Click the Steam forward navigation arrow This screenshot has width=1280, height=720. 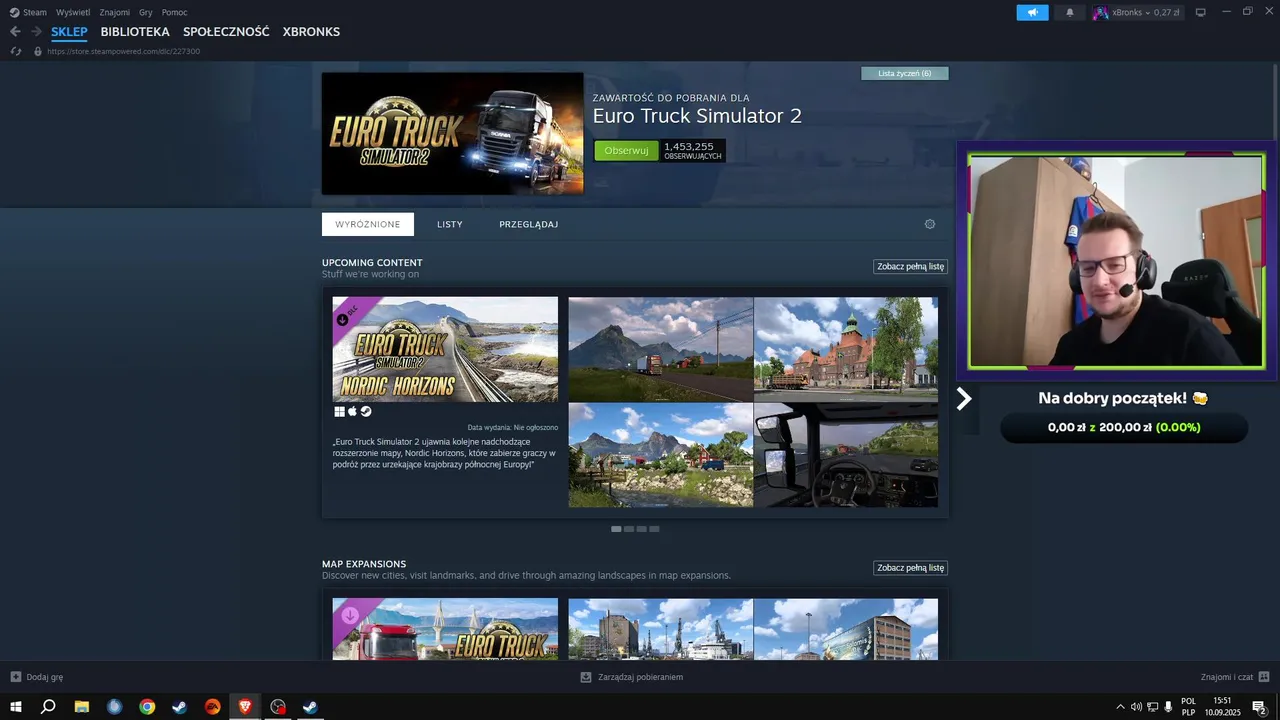click(36, 32)
